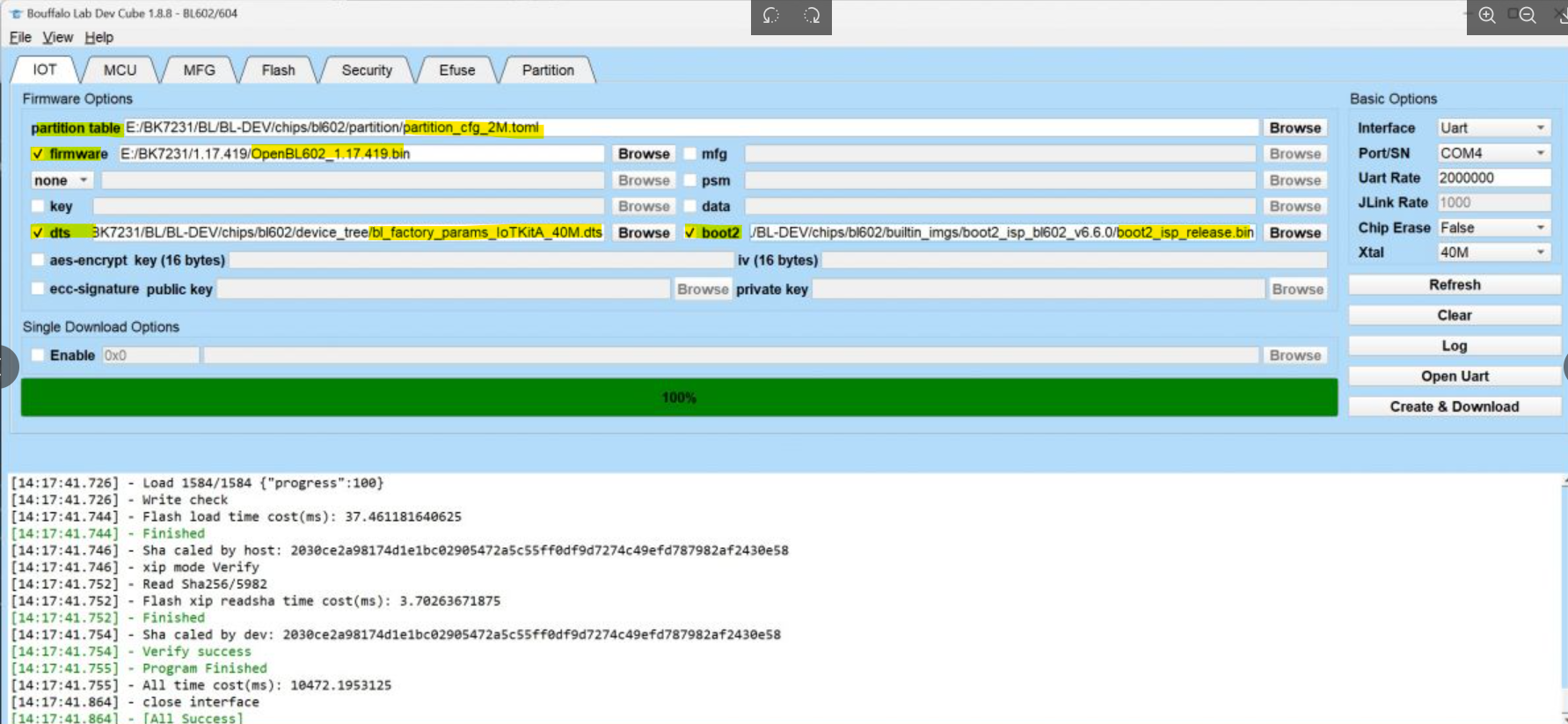Uncheck the boot2 checkbox
This screenshot has height=724, width=1568.
click(x=690, y=232)
